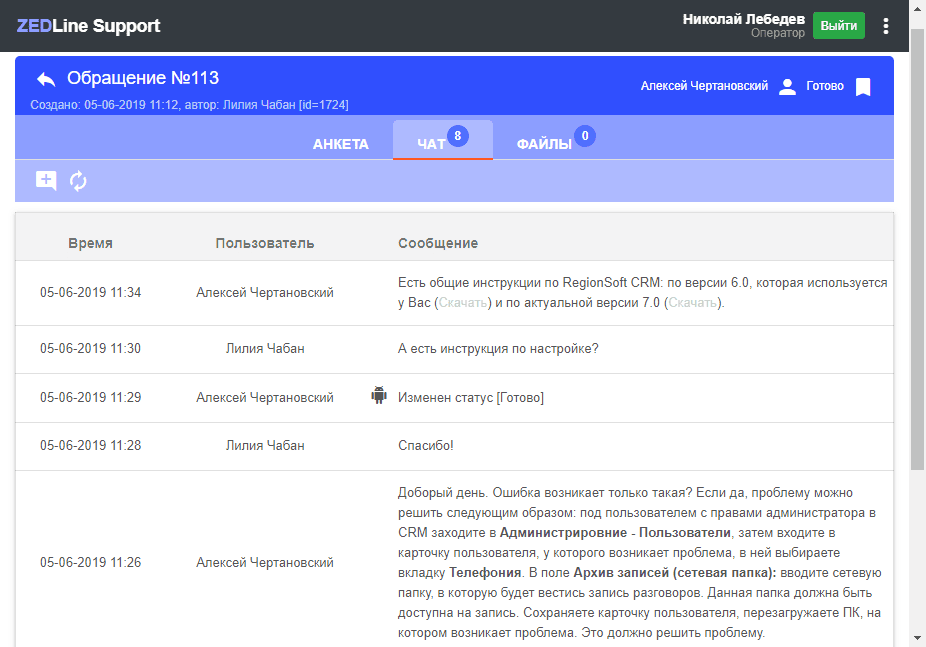Open the Файлы tab
The width and height of the screenshot is (926, 647).
[x=544, y=144]
